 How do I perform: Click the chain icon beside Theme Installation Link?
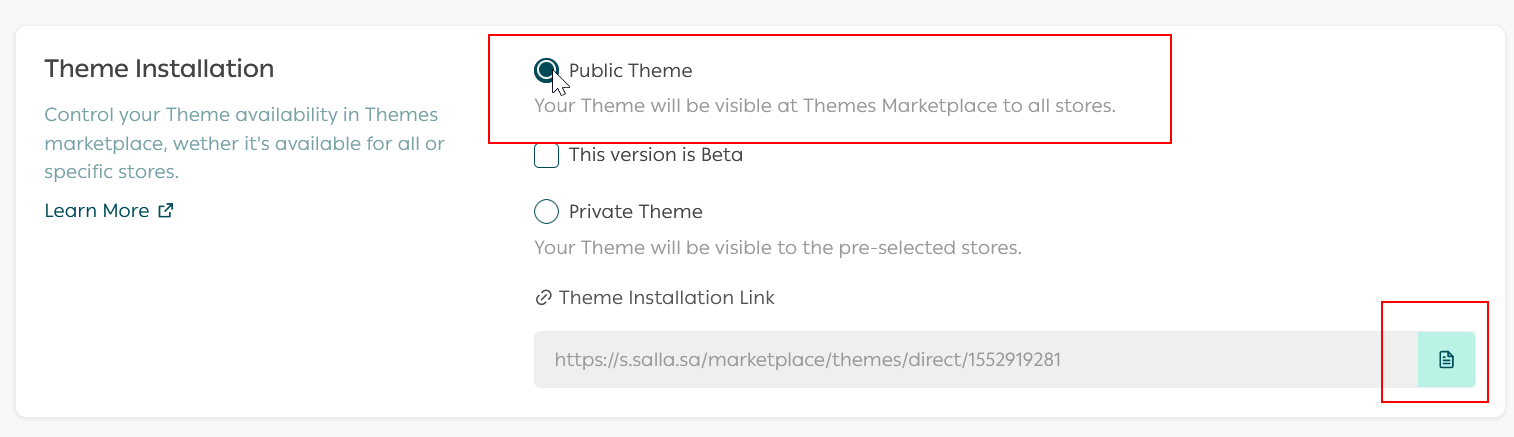click(x=544, y=298)
